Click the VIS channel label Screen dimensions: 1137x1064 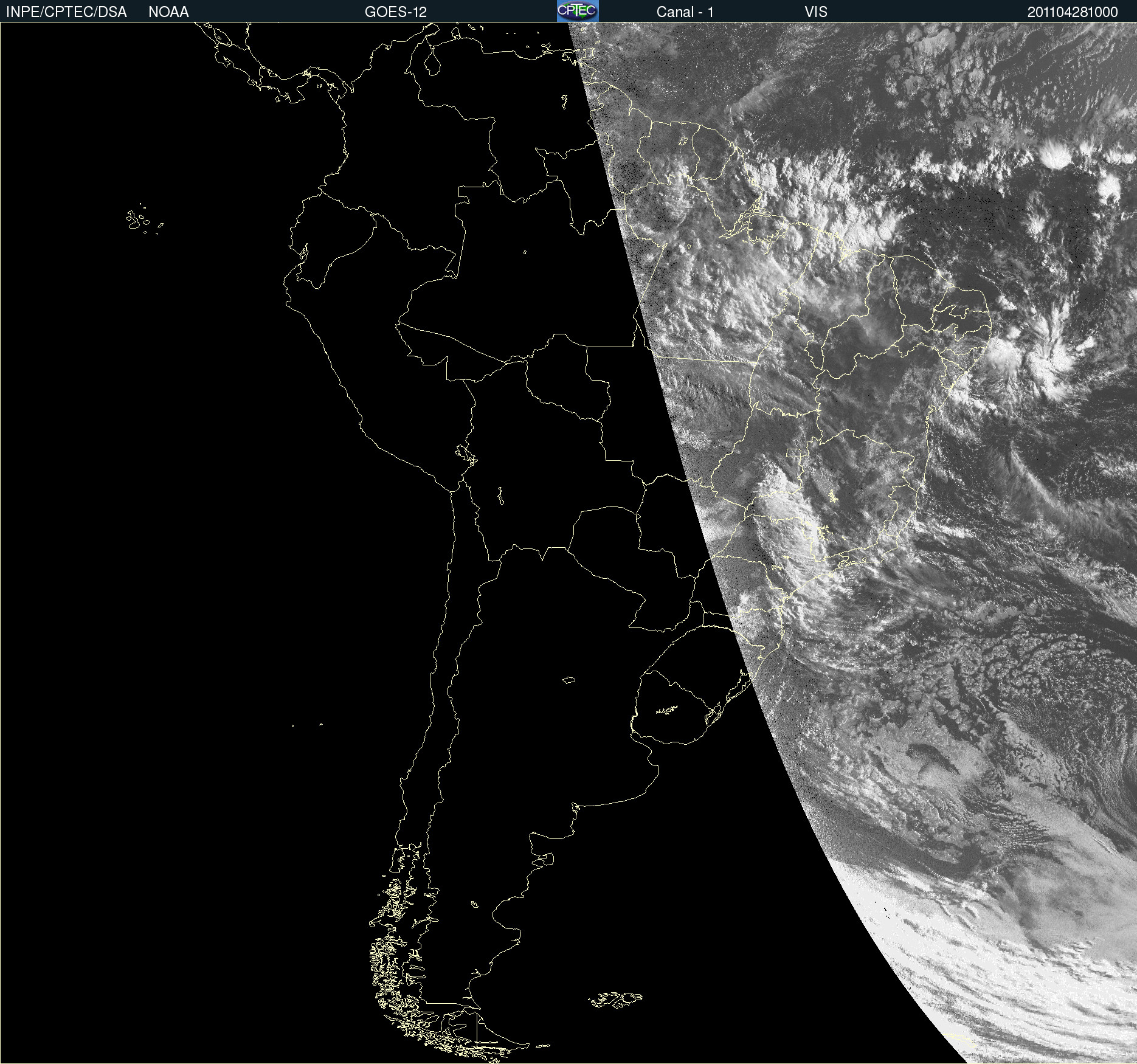click(x=816, y=12)
